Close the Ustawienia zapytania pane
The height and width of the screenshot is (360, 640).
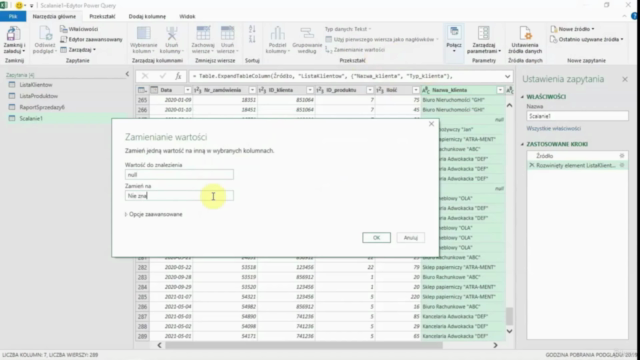coord(625,79)
